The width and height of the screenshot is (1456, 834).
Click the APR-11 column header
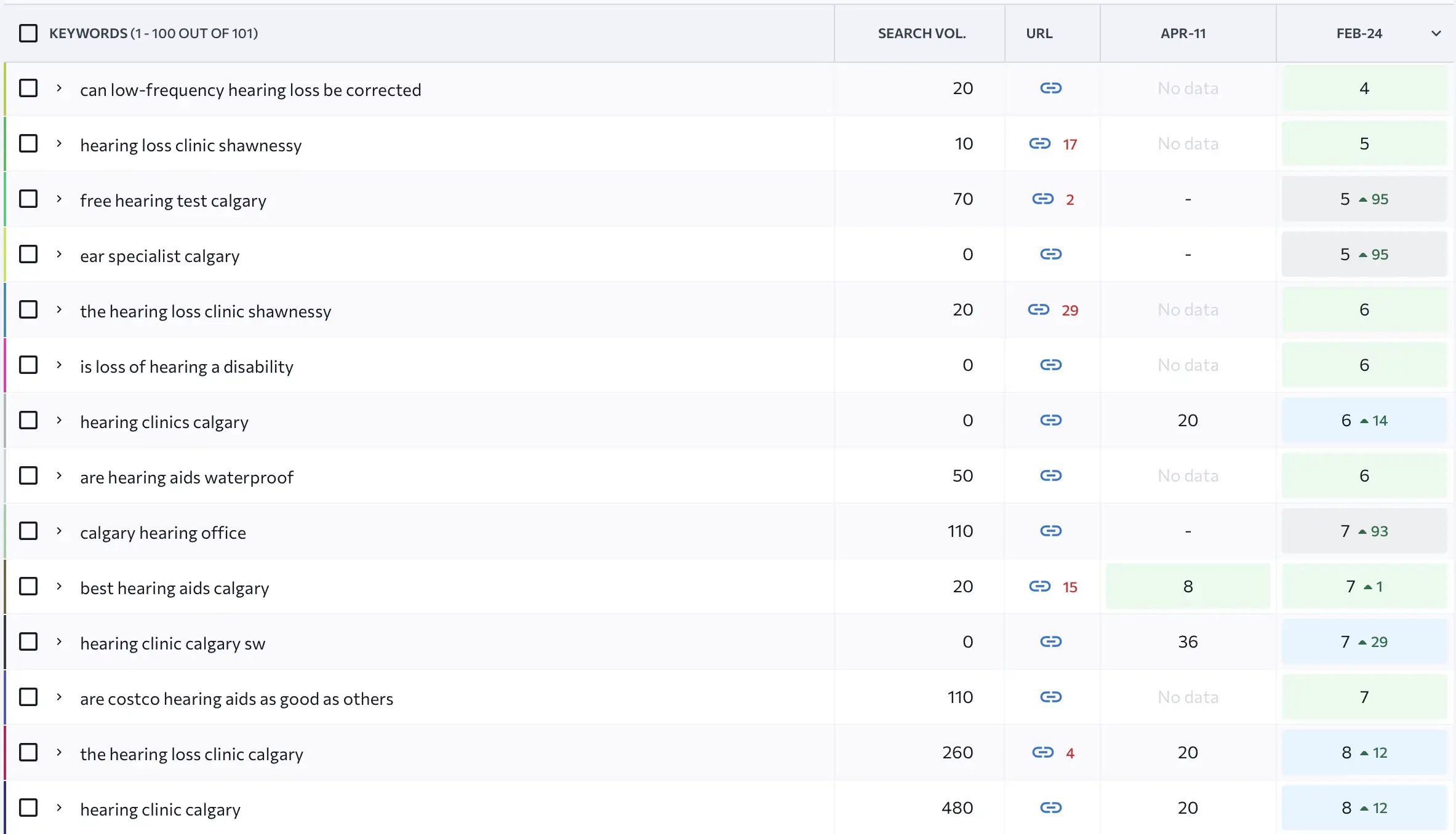pos(1182,34)
